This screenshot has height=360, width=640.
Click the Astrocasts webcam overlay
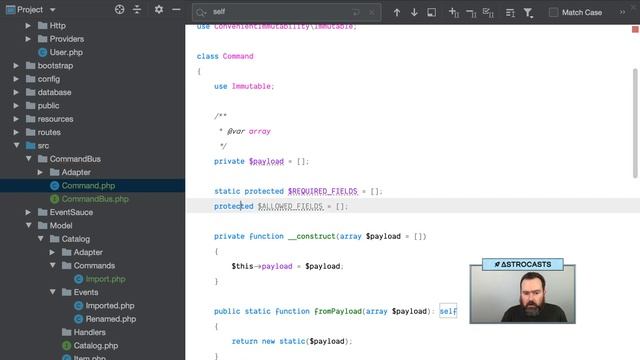click(522, 291)
